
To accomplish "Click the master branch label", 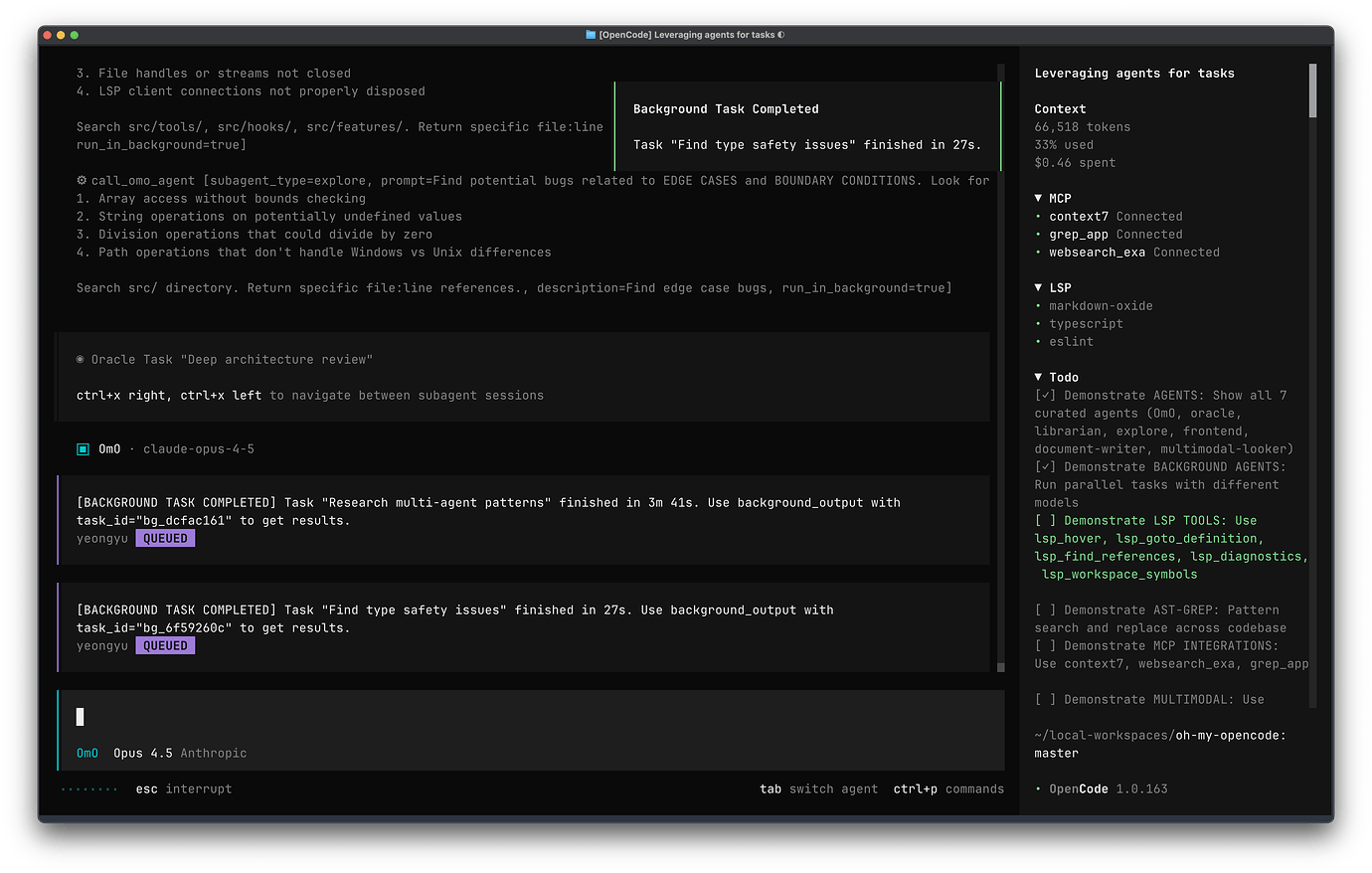I will [1056, 754].
